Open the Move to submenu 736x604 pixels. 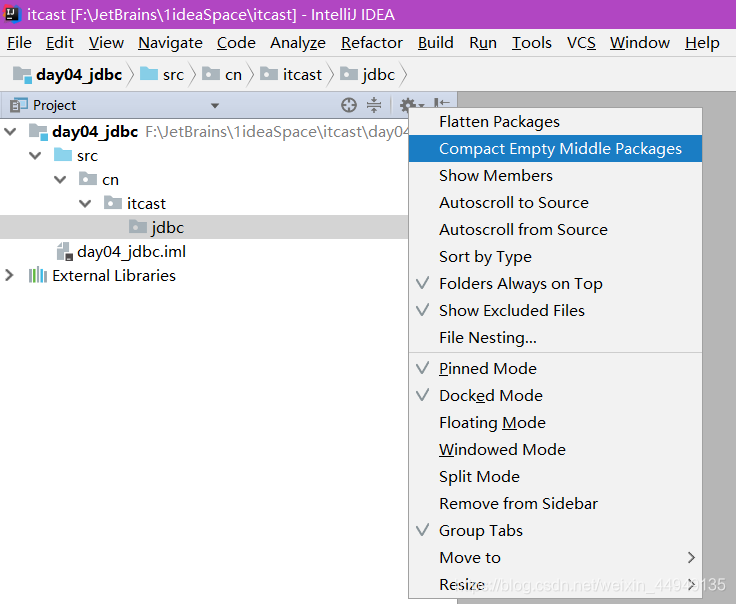(x=555, y=558)
